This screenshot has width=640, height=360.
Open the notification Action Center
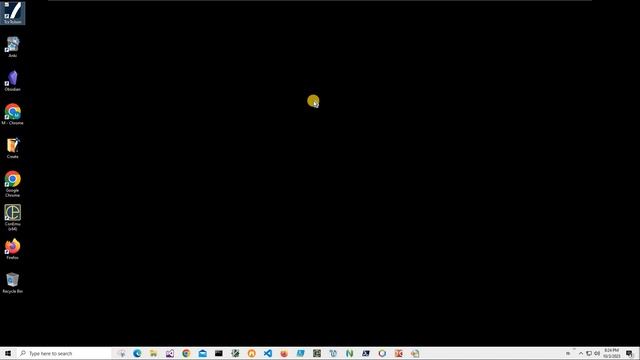(x=629, y=353)
